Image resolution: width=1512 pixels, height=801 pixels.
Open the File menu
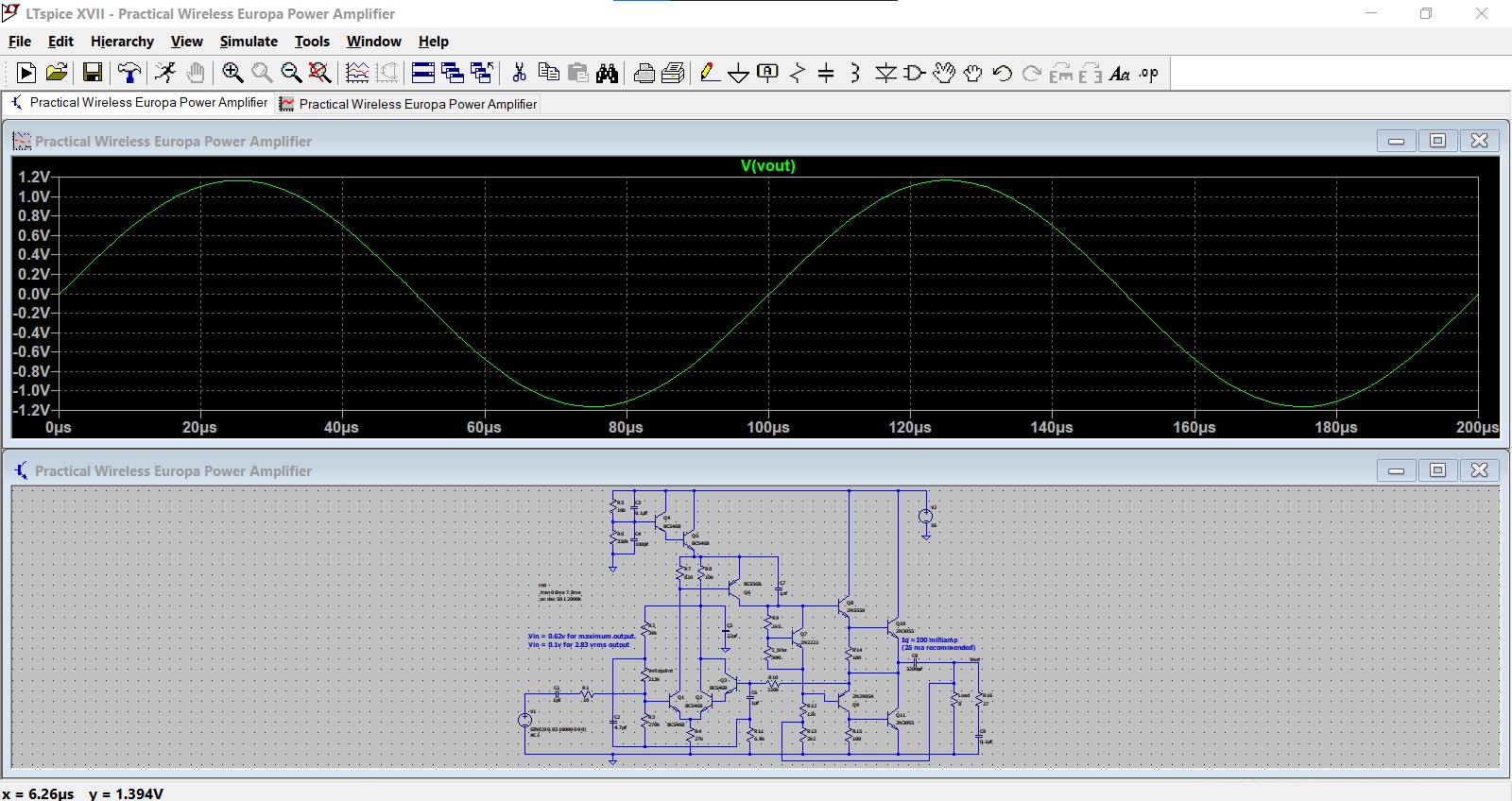point(20,42)
